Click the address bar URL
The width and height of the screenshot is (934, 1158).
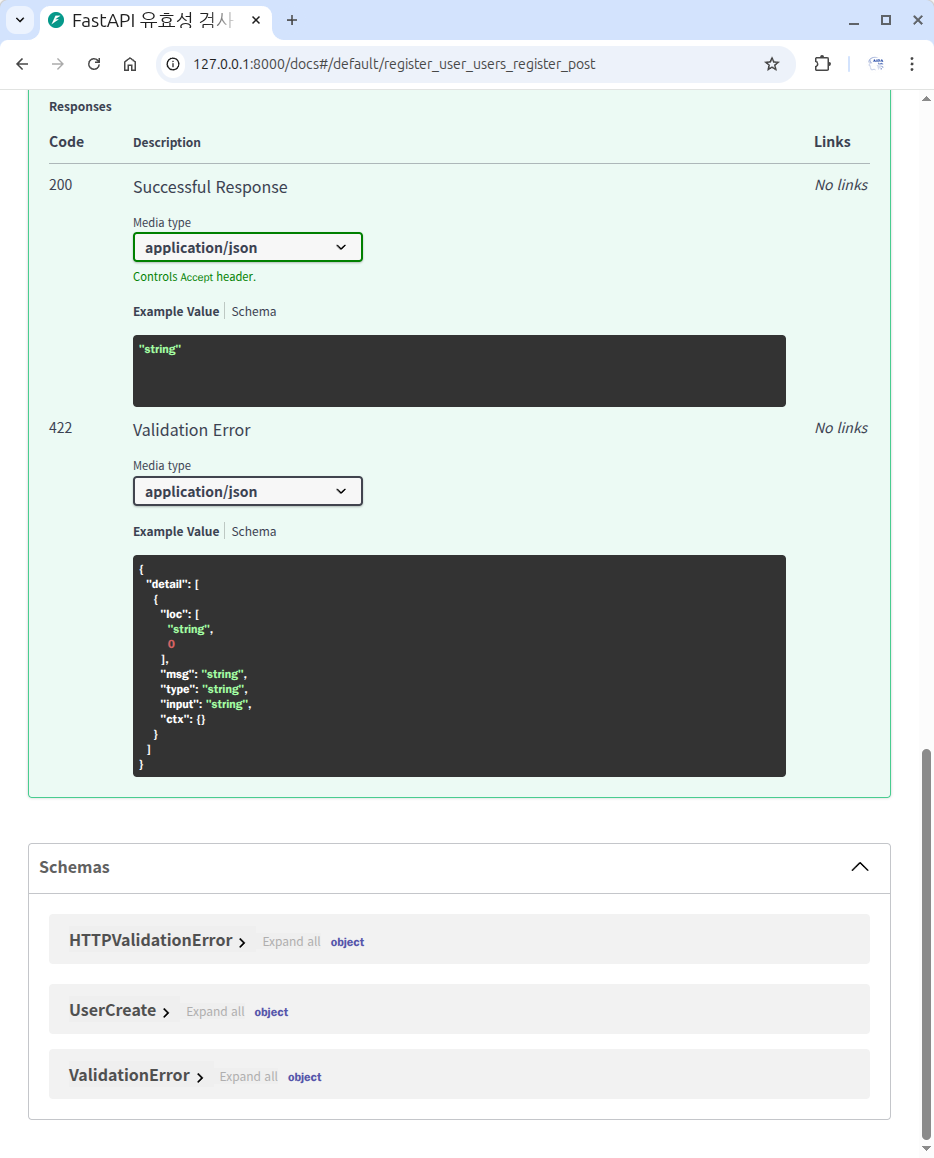pos(394,64)
